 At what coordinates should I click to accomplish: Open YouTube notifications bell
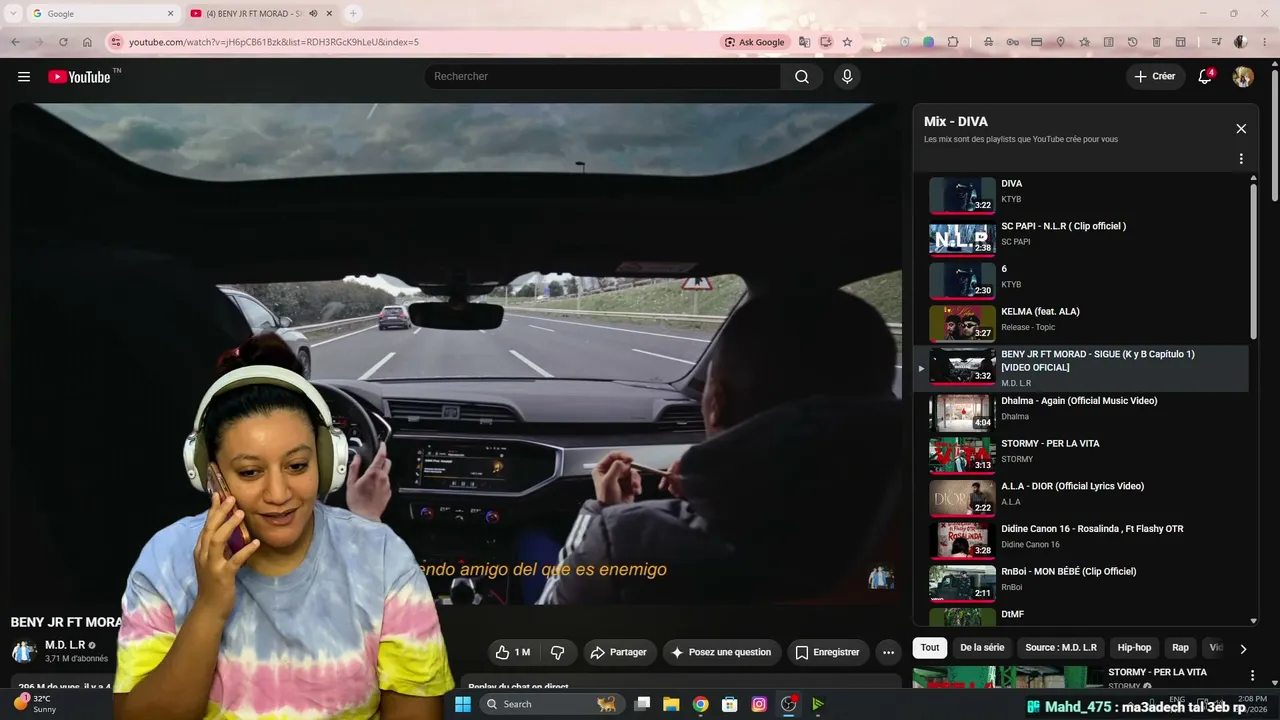1205,77
